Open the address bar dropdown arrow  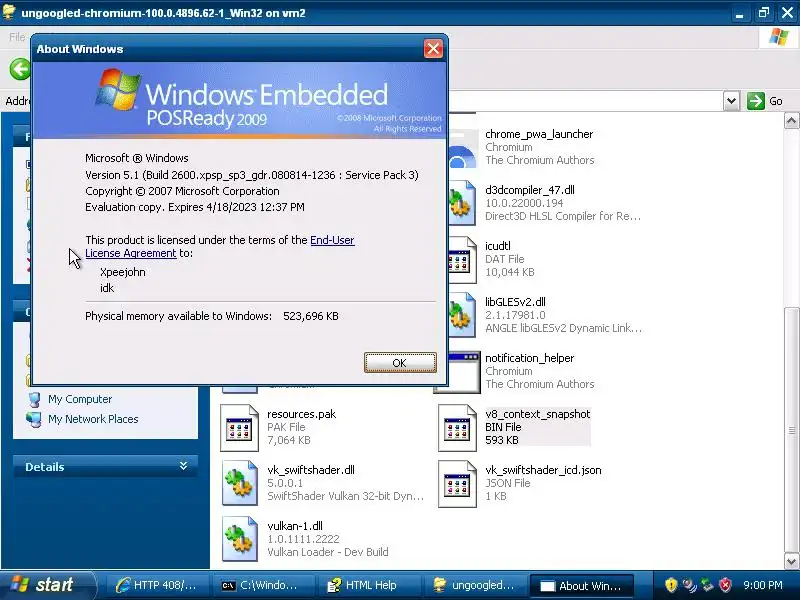[x=731, y=101]
